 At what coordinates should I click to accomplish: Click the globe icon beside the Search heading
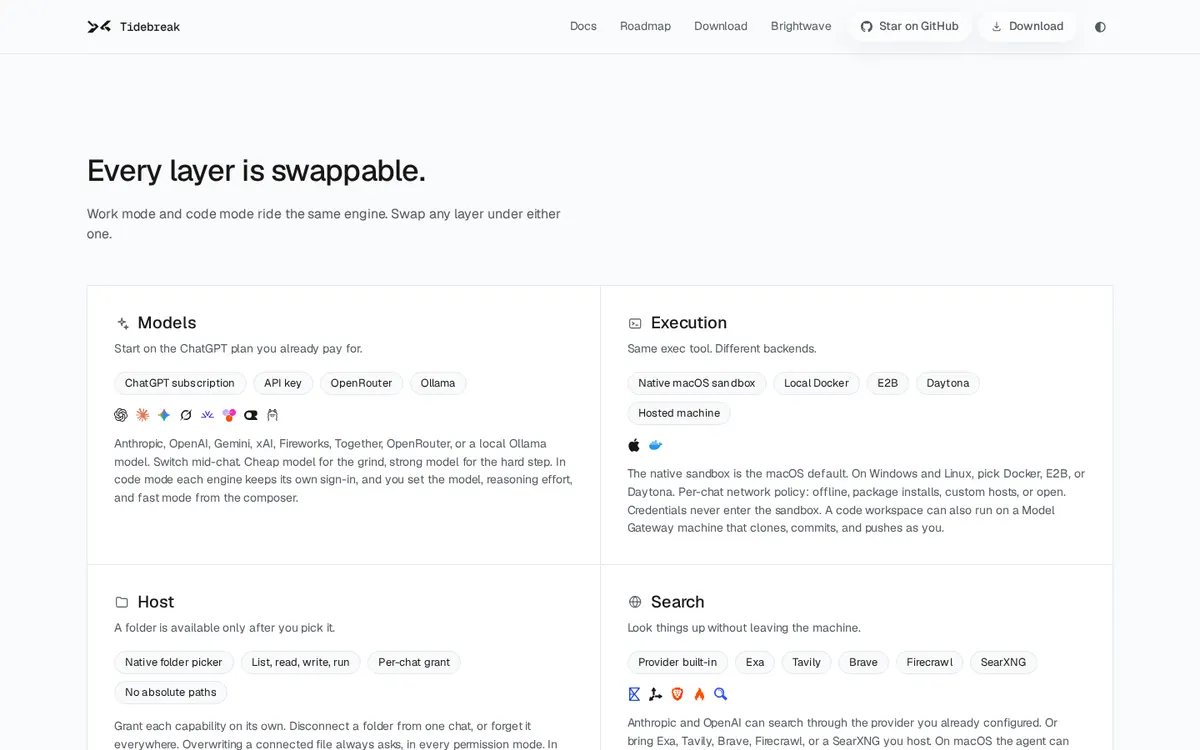point(635,602)
